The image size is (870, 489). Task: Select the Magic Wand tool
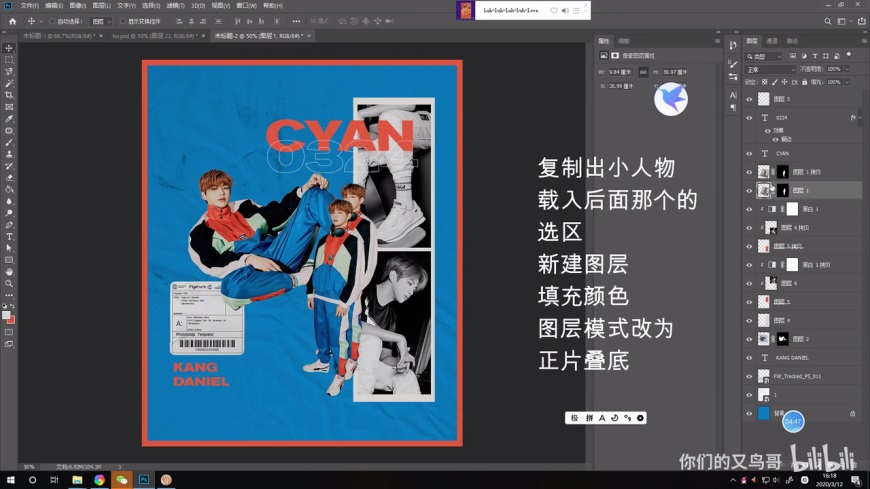pos(9,83)
